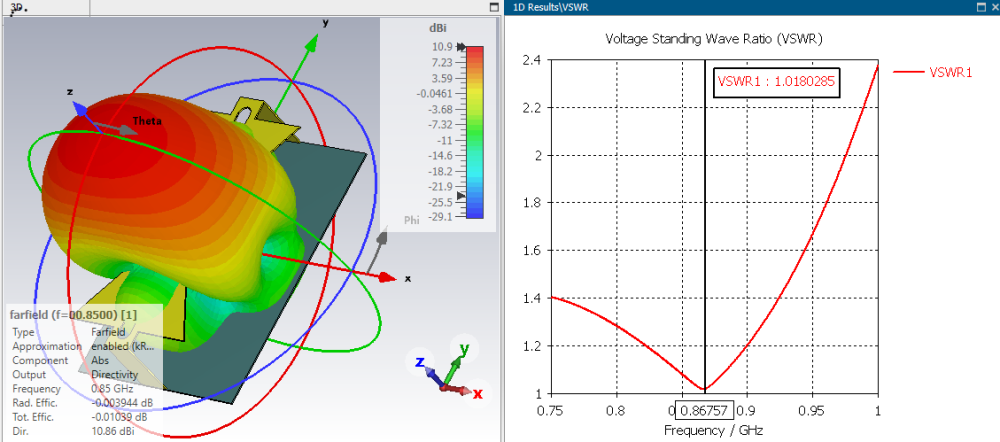Click the VSWR1 : 1.0180285 marker label
Screen dimensions: 1000x442
coord(776,82)
